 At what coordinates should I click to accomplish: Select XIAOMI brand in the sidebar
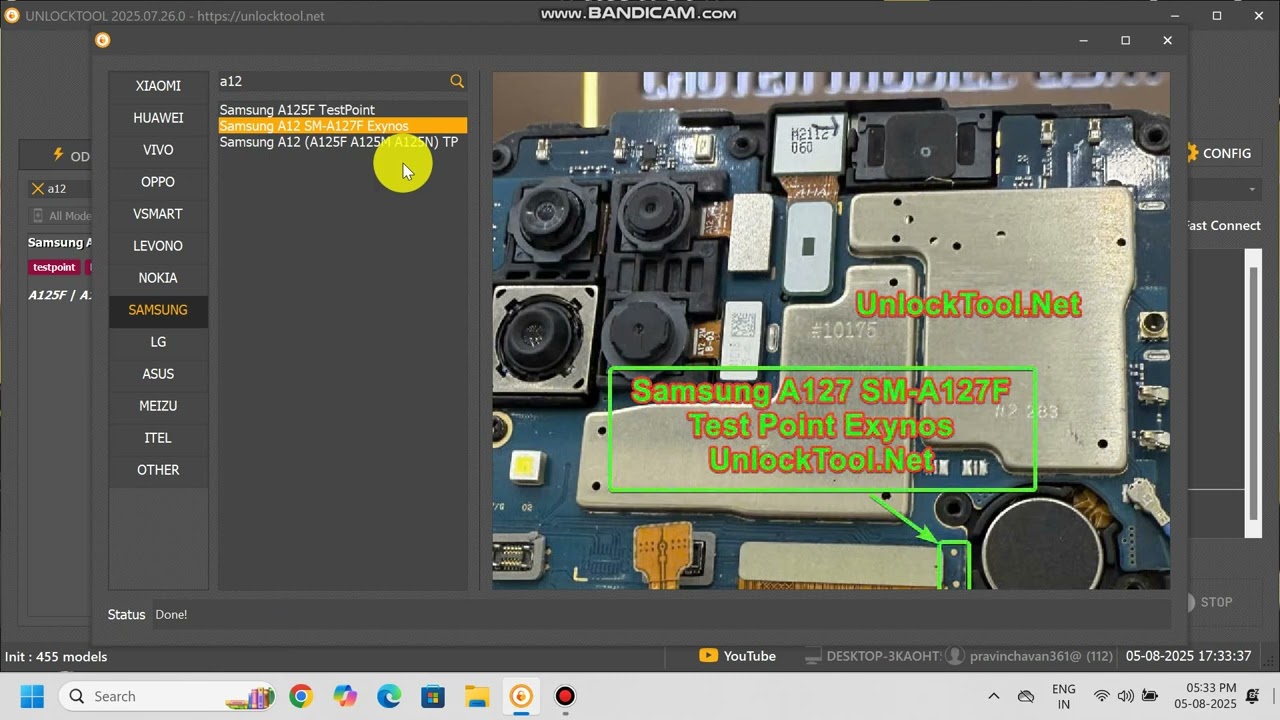click(x=158, y=86)
